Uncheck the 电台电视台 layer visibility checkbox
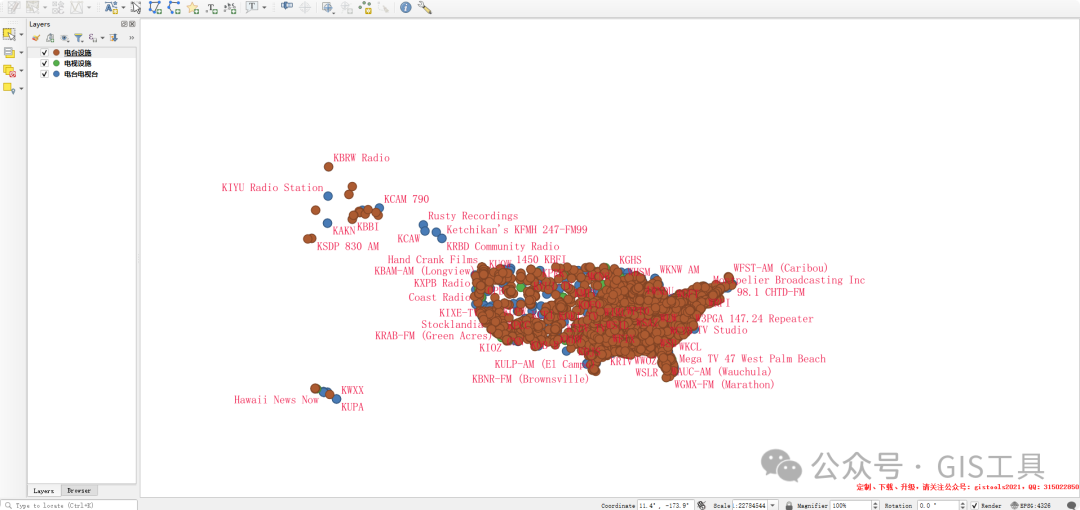 44,74
